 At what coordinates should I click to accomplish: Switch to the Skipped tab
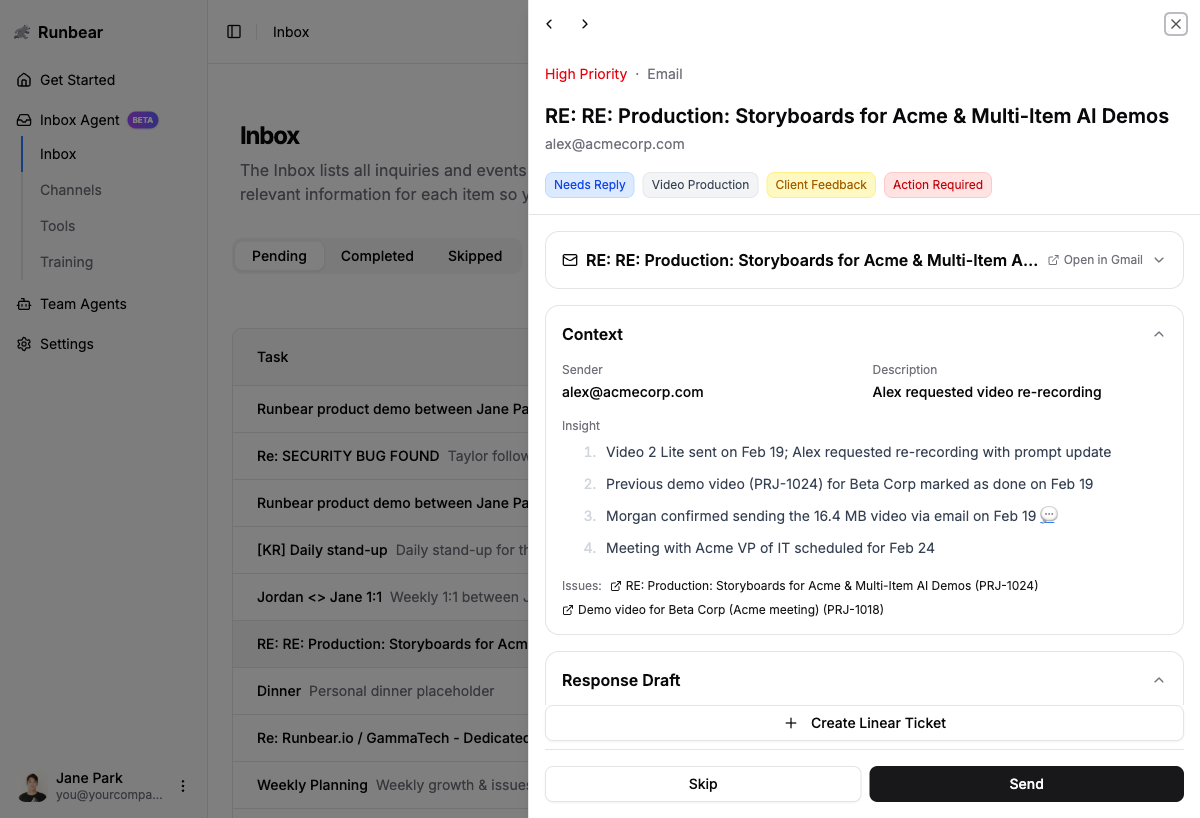point(475,256)
